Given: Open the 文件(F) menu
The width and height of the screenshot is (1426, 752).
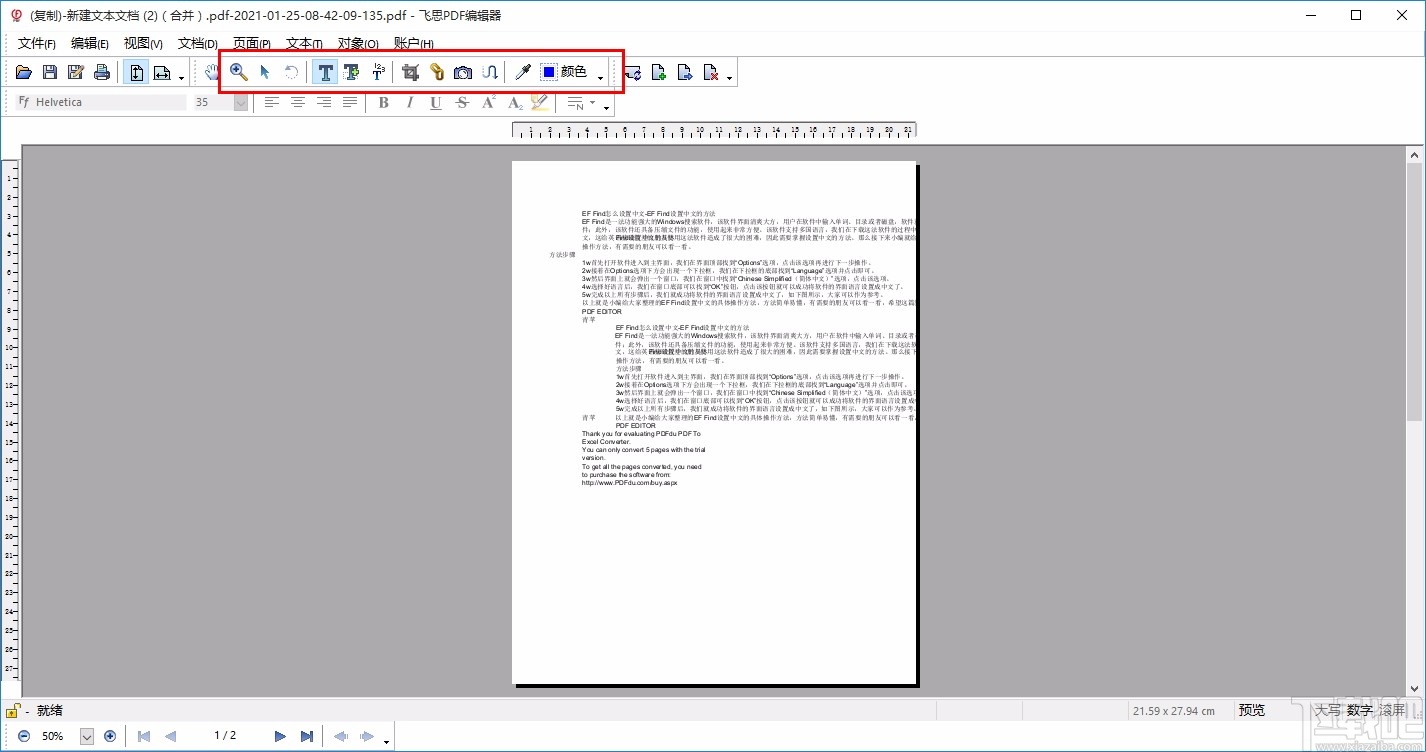Looking at the screenshot, I should [37, 43].
